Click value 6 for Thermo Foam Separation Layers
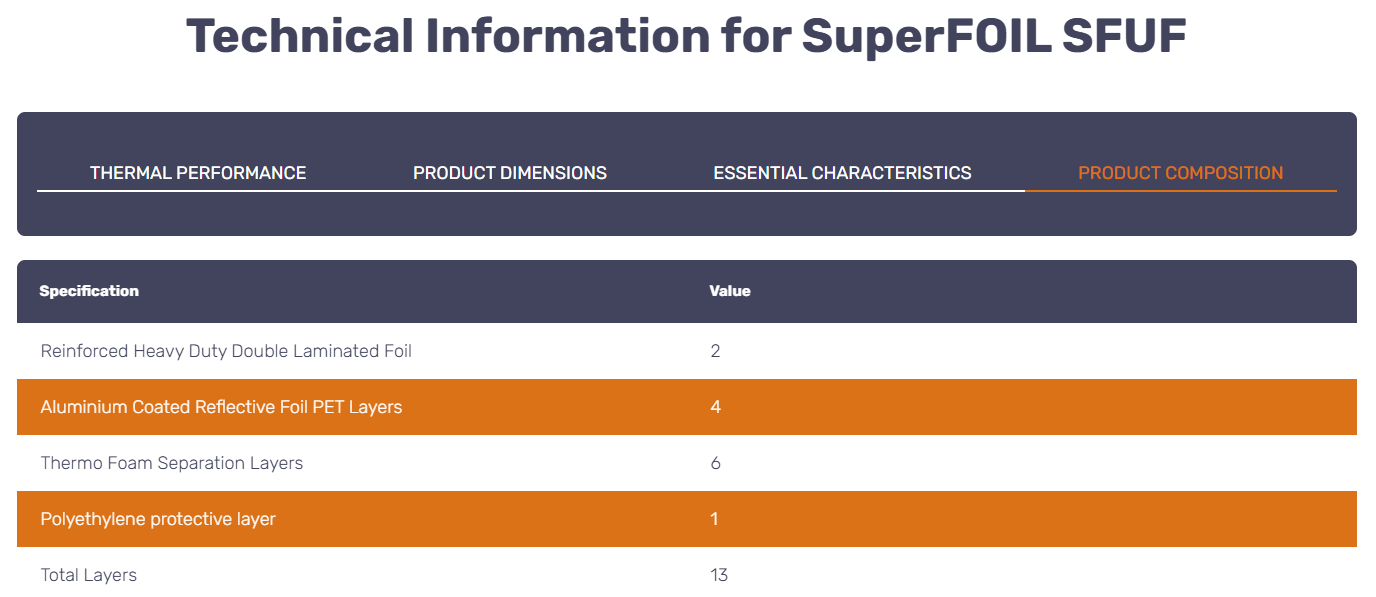The image size is (1376, 597). (x=715, y=463)
